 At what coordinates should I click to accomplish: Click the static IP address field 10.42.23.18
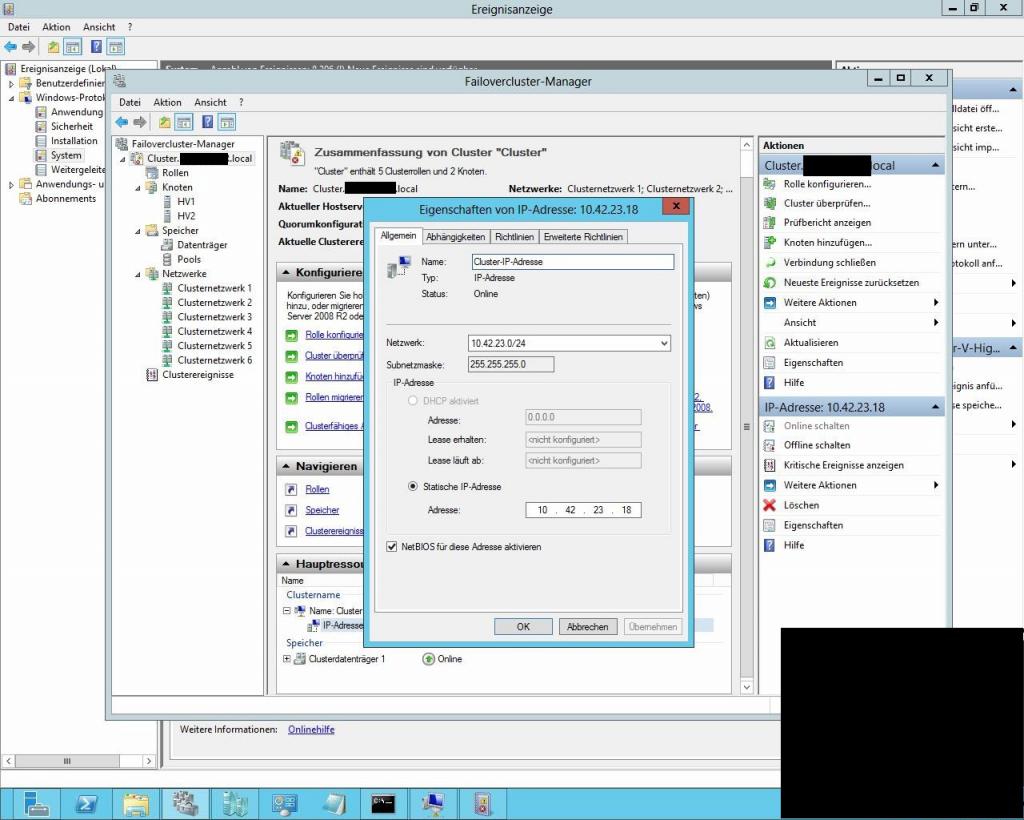[583, 510]
